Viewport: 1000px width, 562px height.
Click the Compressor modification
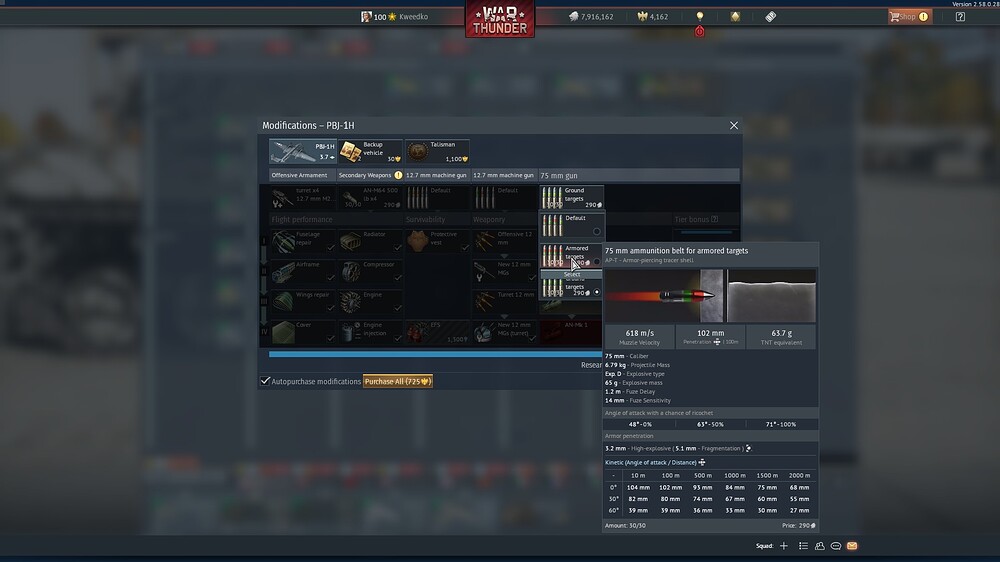click(371, 272)
